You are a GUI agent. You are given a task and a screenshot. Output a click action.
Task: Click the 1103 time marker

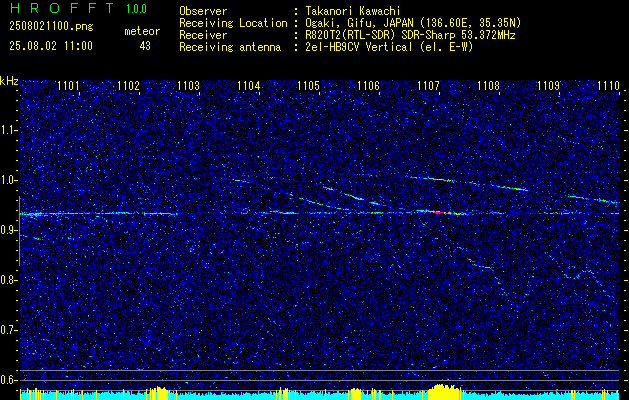tap(189, 86)
